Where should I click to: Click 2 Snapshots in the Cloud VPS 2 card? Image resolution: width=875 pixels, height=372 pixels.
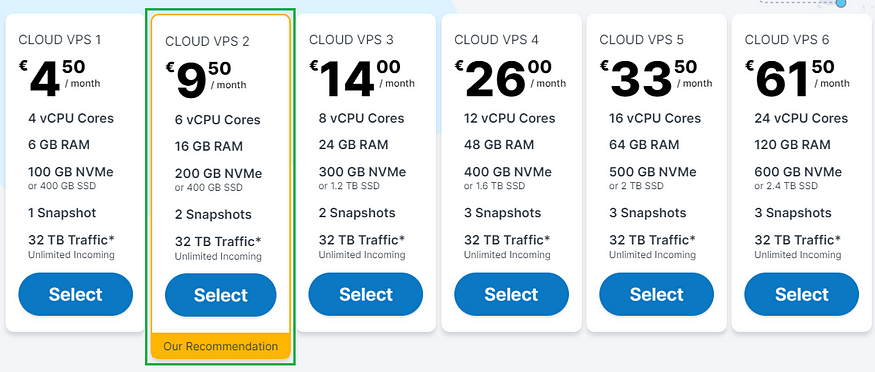213,215
